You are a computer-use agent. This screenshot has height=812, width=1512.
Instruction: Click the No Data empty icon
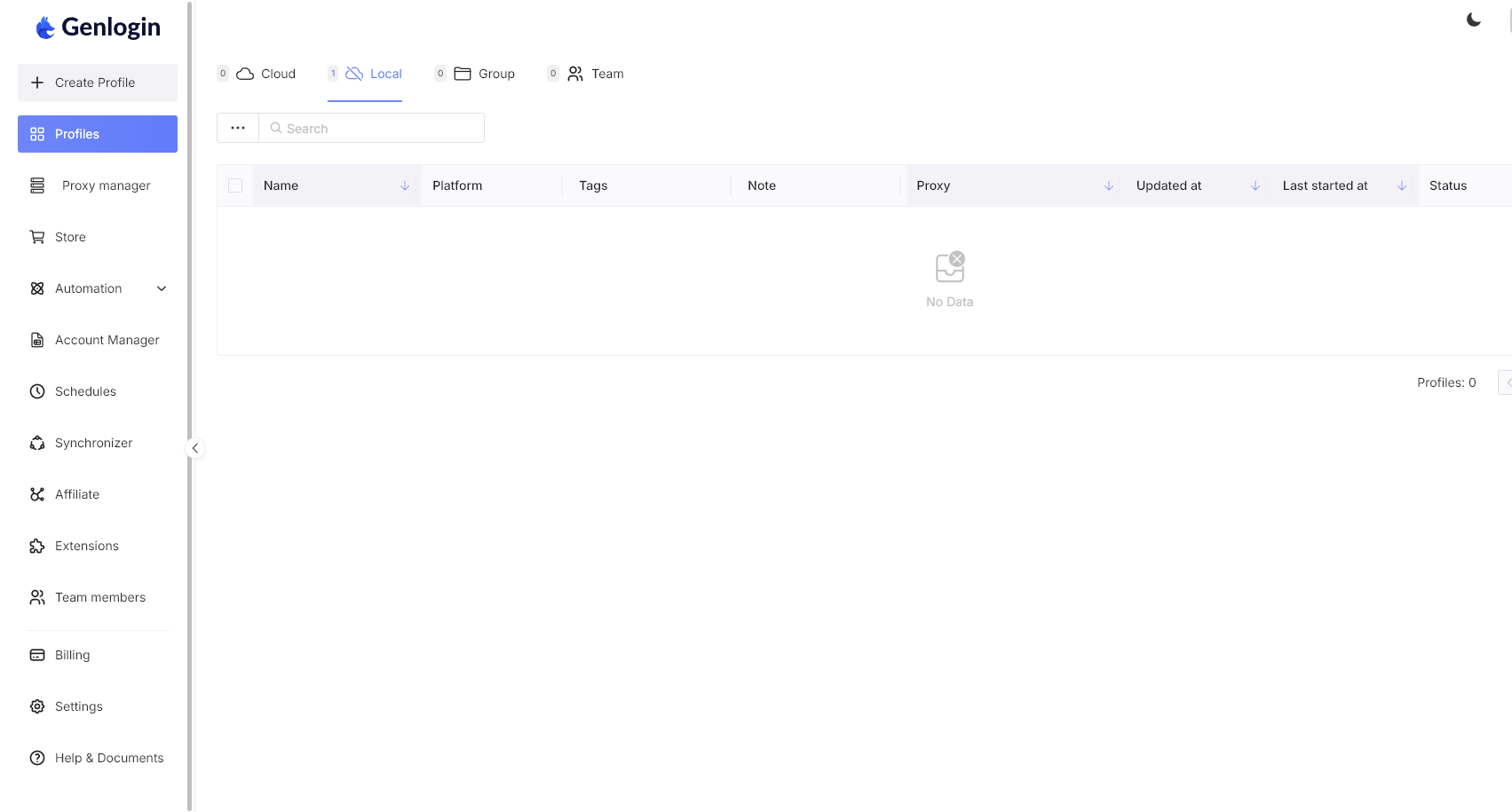[x=950, y=267]
